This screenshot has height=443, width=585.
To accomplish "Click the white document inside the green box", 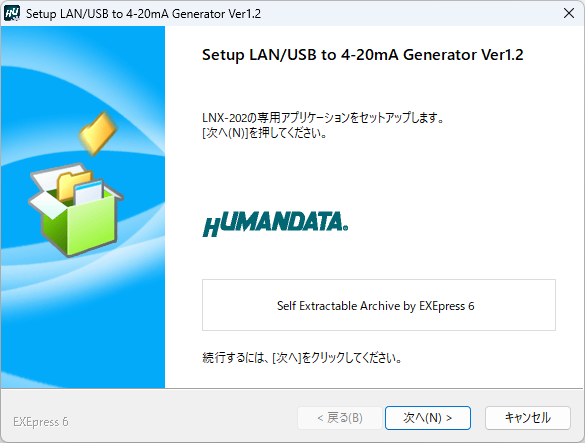I will pyautogui.click(x=89, y=192).
